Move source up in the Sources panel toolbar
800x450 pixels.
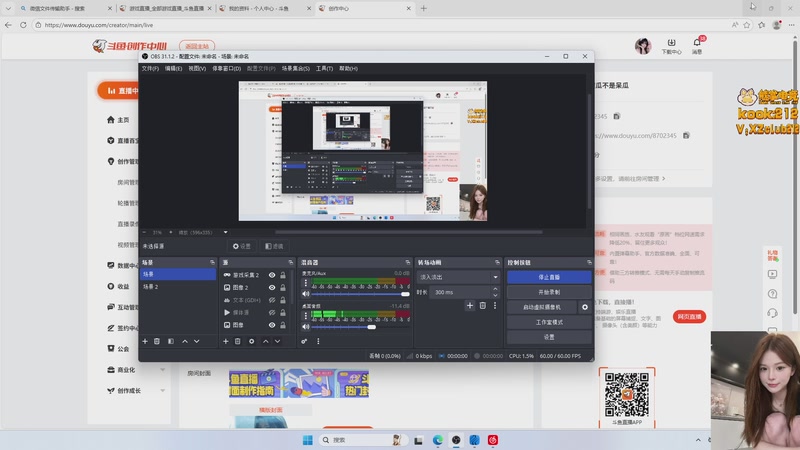pyautogui.click(x=265, y=341)
